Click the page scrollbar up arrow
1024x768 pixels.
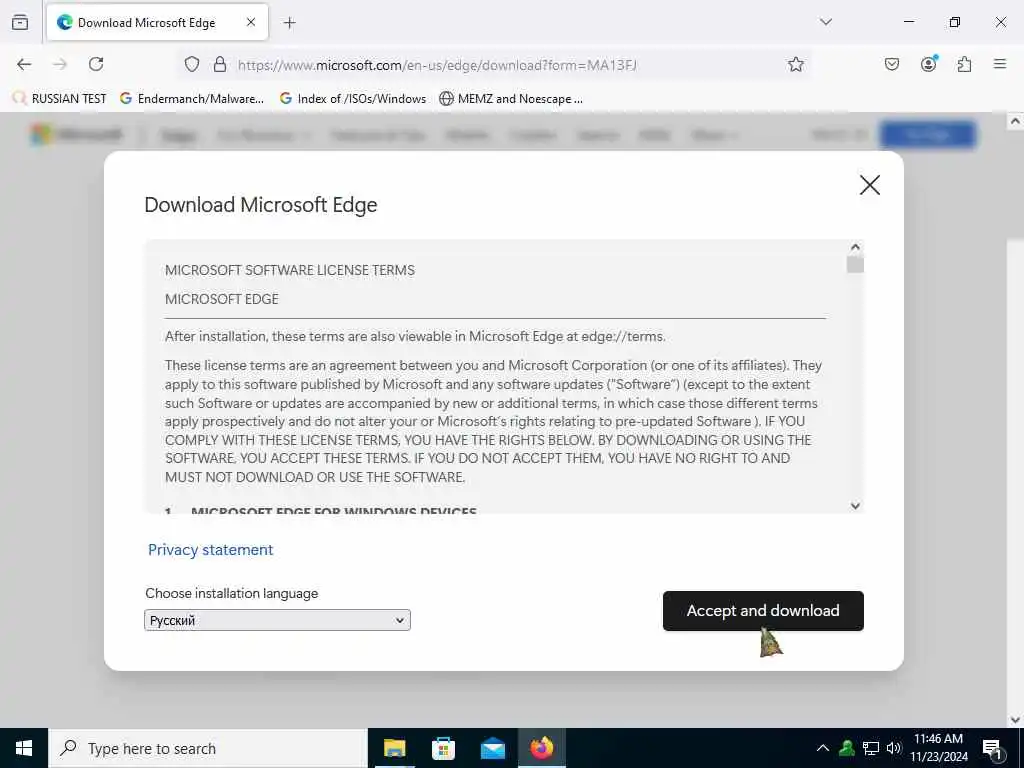pos(1015,121)
